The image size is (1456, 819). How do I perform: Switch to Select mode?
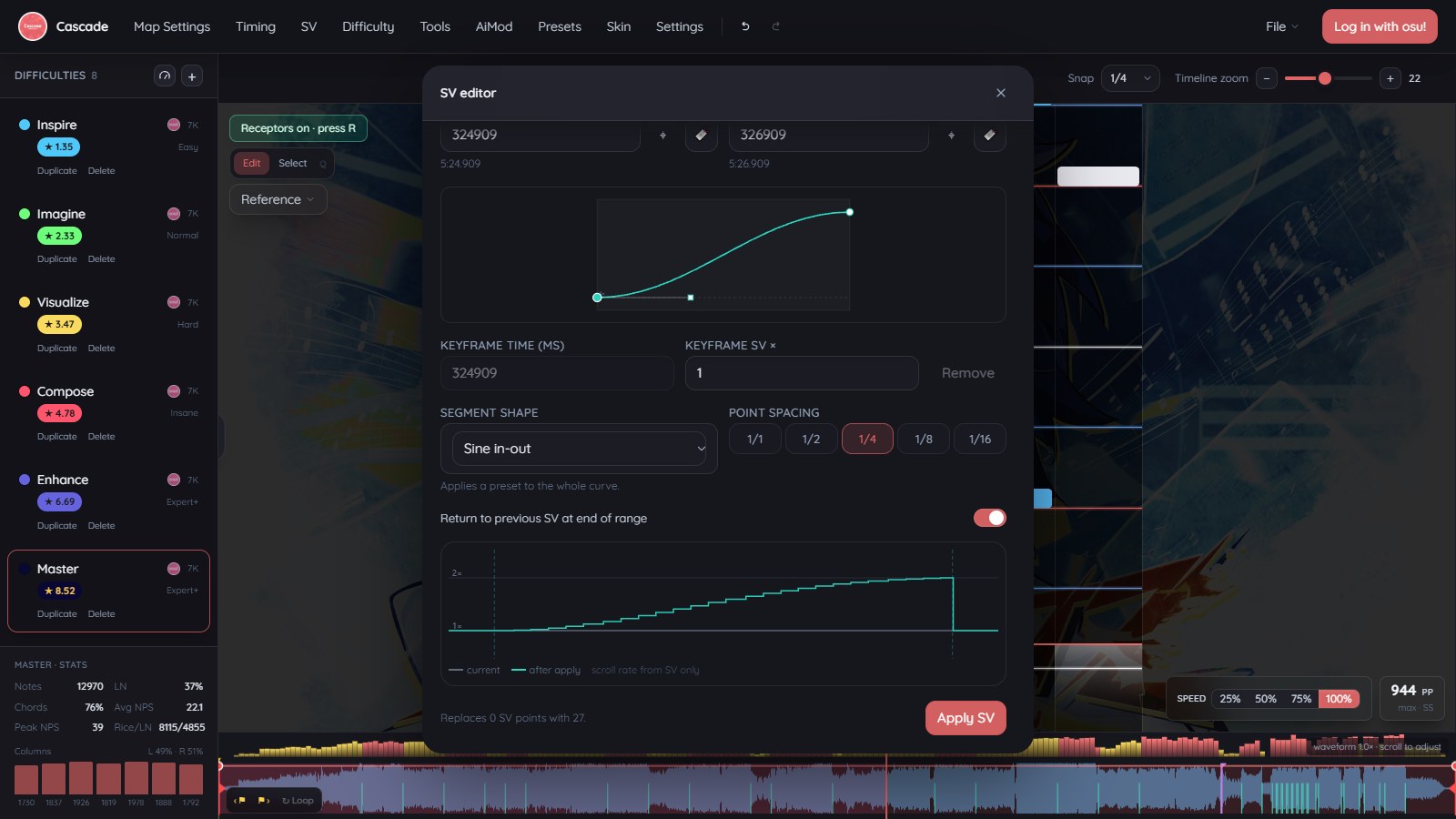point(293,163)
